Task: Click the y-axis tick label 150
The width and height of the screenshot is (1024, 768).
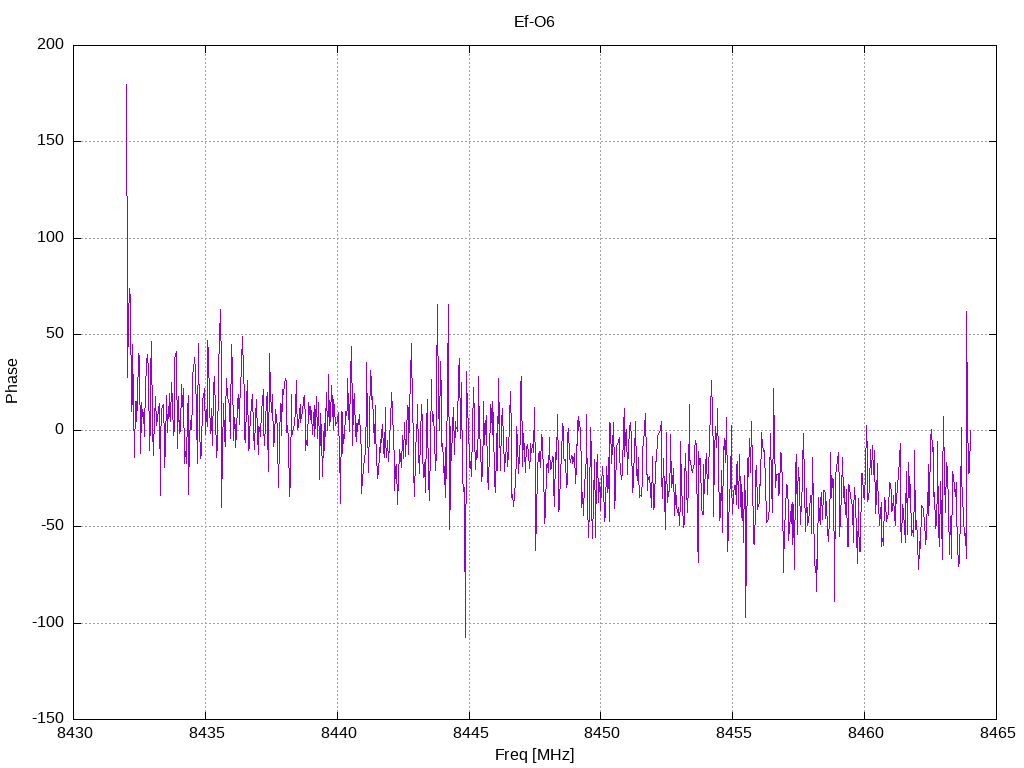Action: (x=51, y=140)
